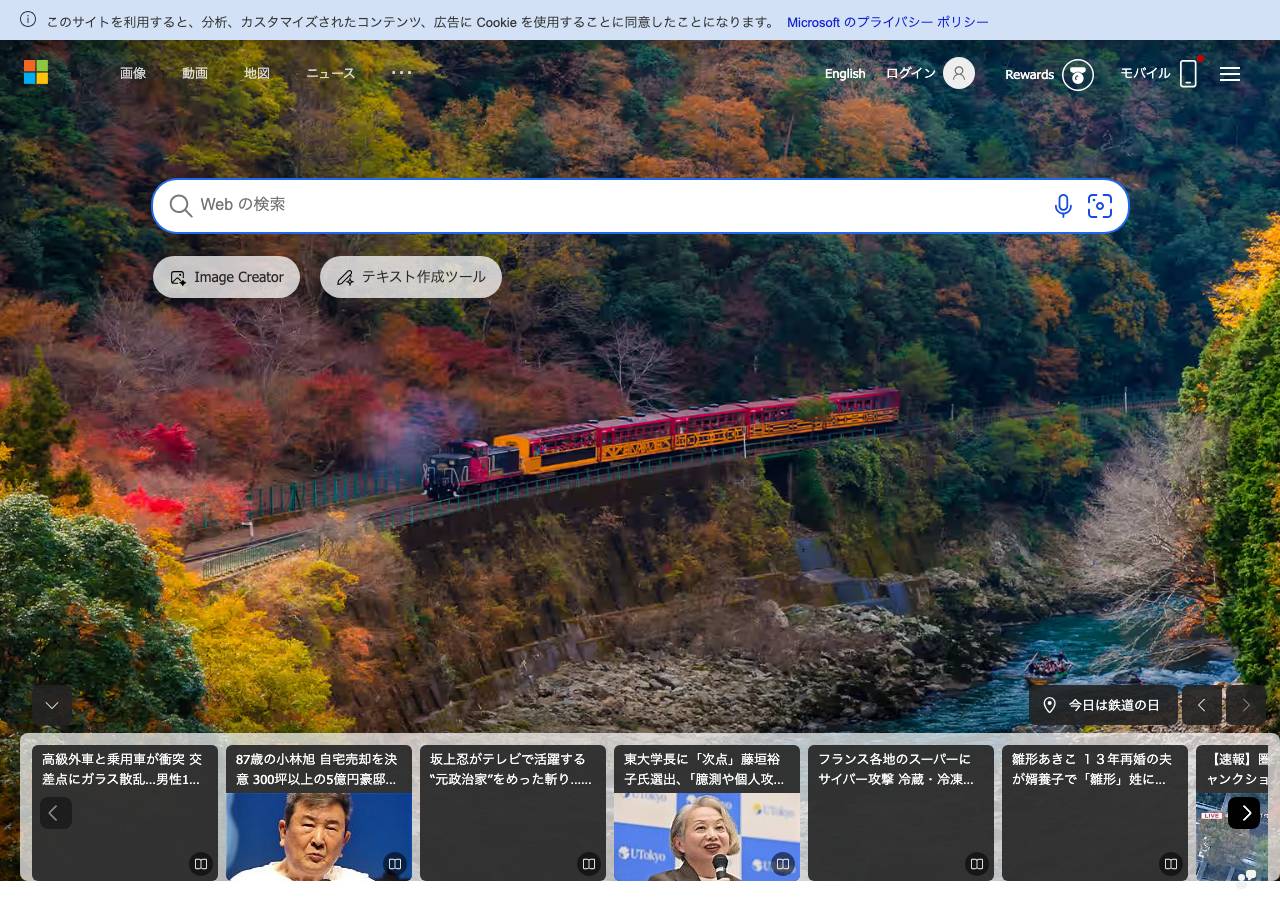Click the book icon on the フランス各地 card
The width and height of the screenshot is (1280, 900).
pos(977,864)
